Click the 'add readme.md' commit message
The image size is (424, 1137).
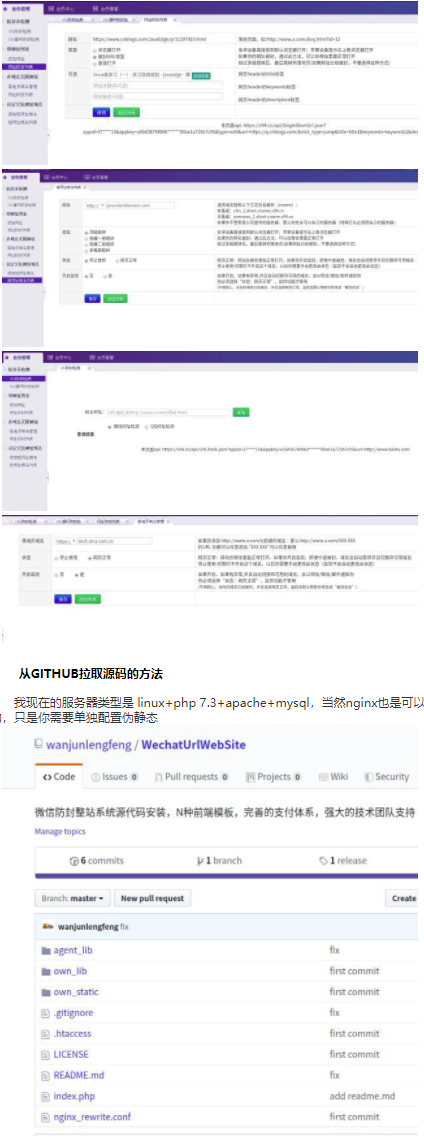(x=362, y=1096)
